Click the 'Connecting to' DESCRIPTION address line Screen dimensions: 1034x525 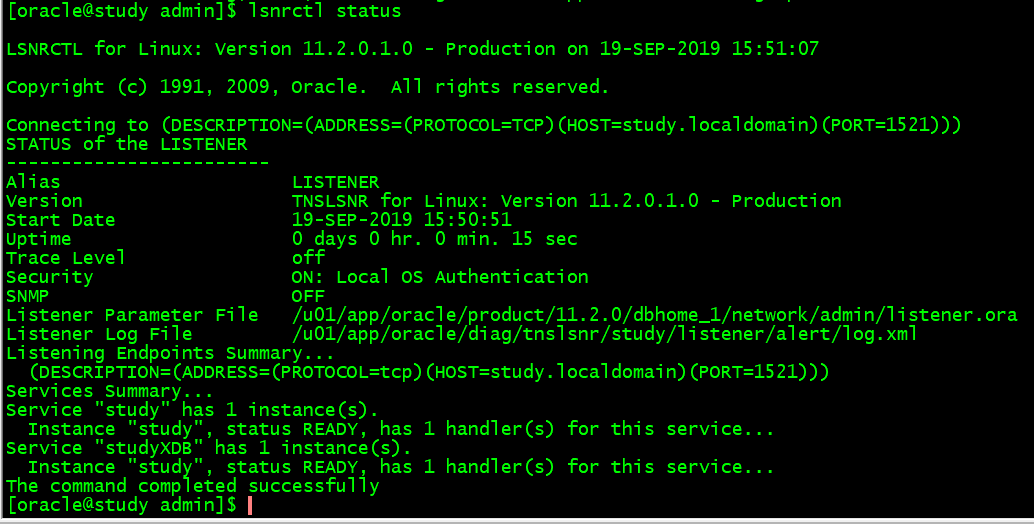(x=483, y=125)
